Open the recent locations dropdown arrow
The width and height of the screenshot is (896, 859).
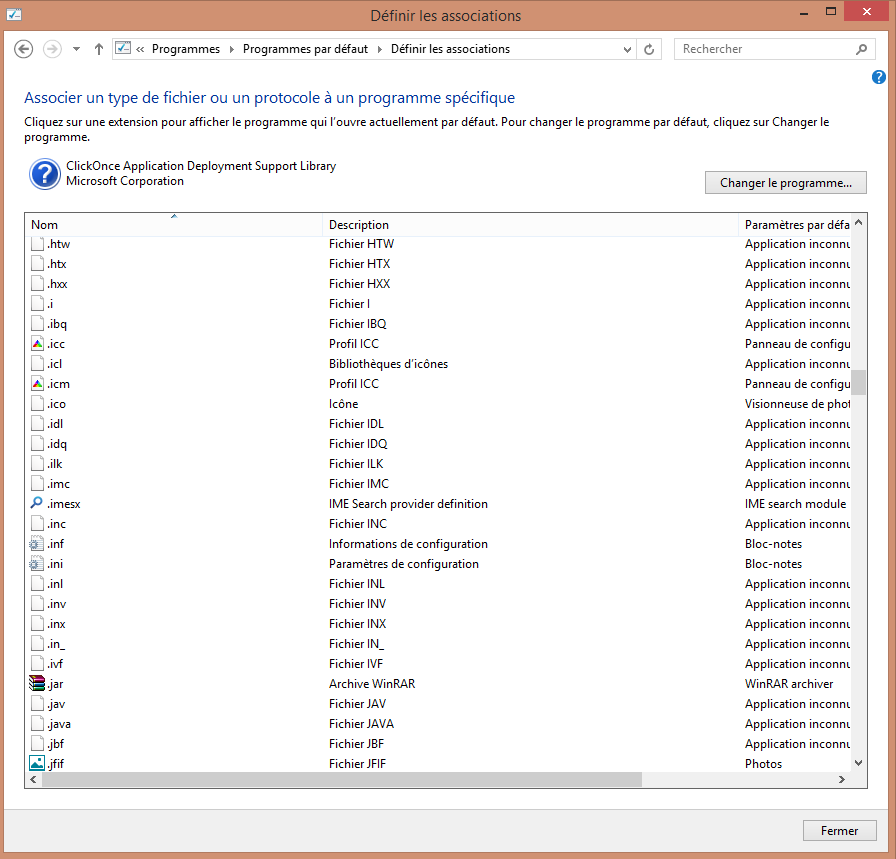click(77, 49)
